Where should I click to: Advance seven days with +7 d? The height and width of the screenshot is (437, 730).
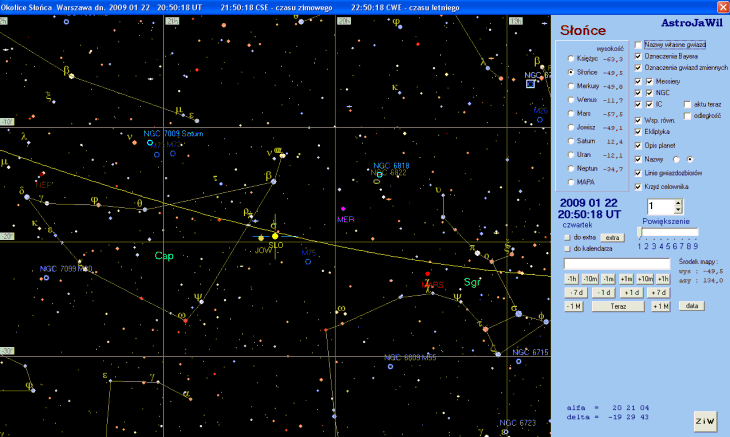point(658,293)
